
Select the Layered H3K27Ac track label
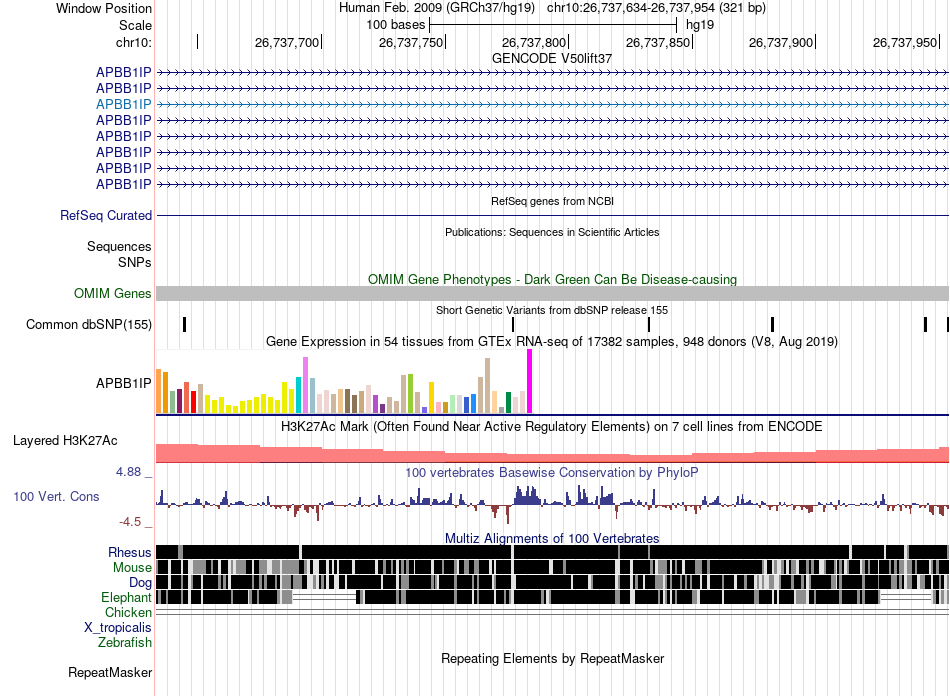(x=65, y=441)
